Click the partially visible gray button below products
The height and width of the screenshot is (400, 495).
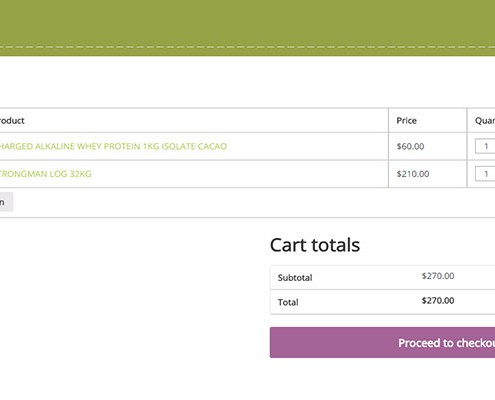6,202
